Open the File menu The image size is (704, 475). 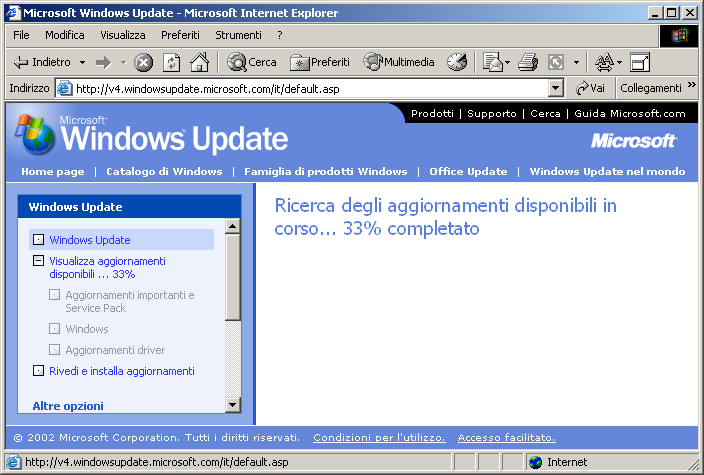(x=21, y=35)
